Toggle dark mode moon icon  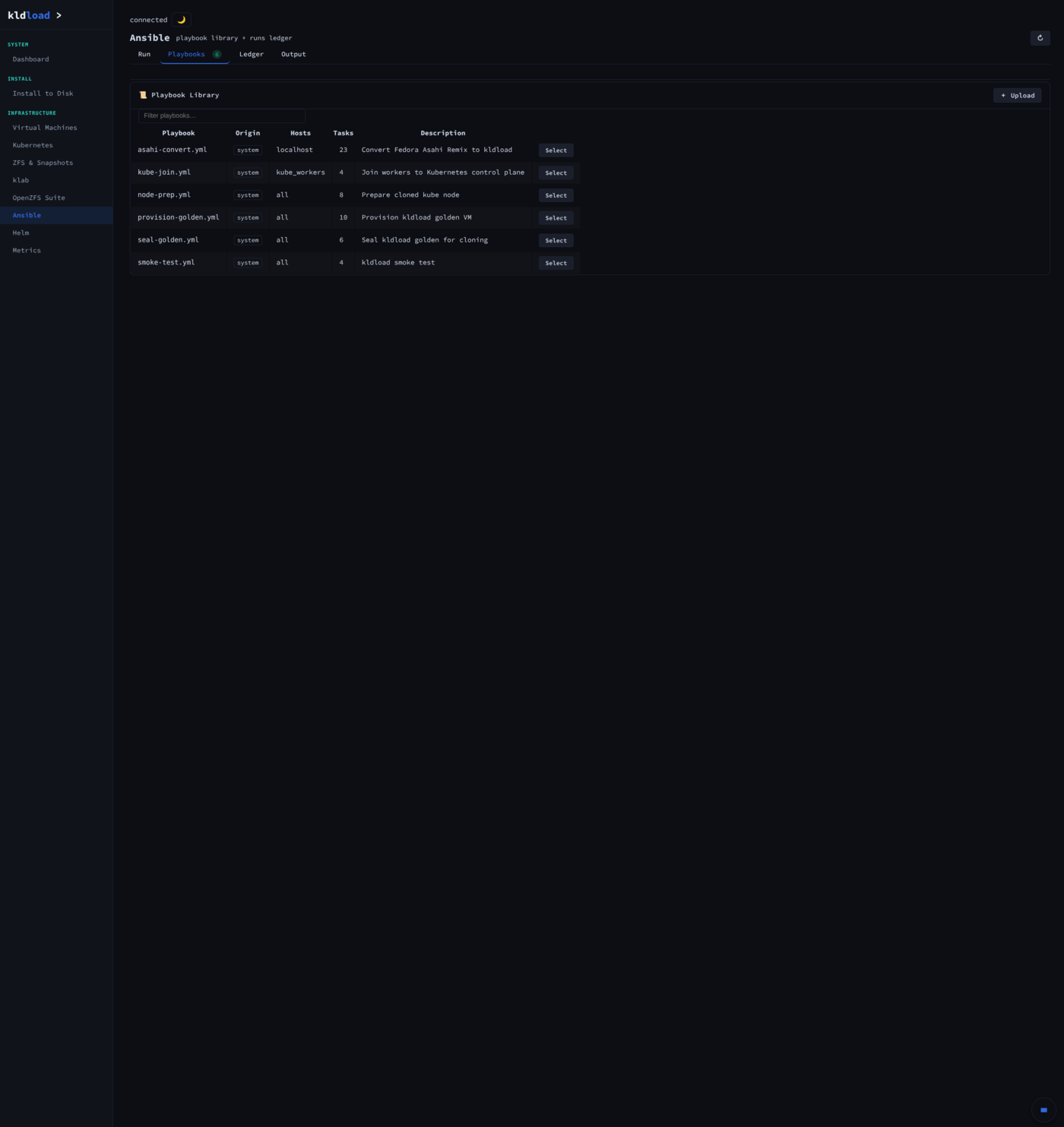[181, 20]
